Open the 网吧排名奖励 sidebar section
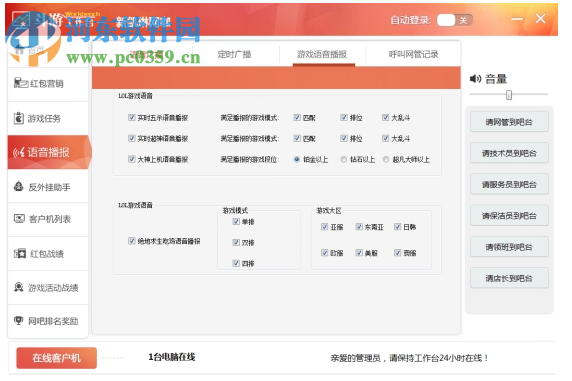Screen dimensions: 572x381 click(48, 321)
